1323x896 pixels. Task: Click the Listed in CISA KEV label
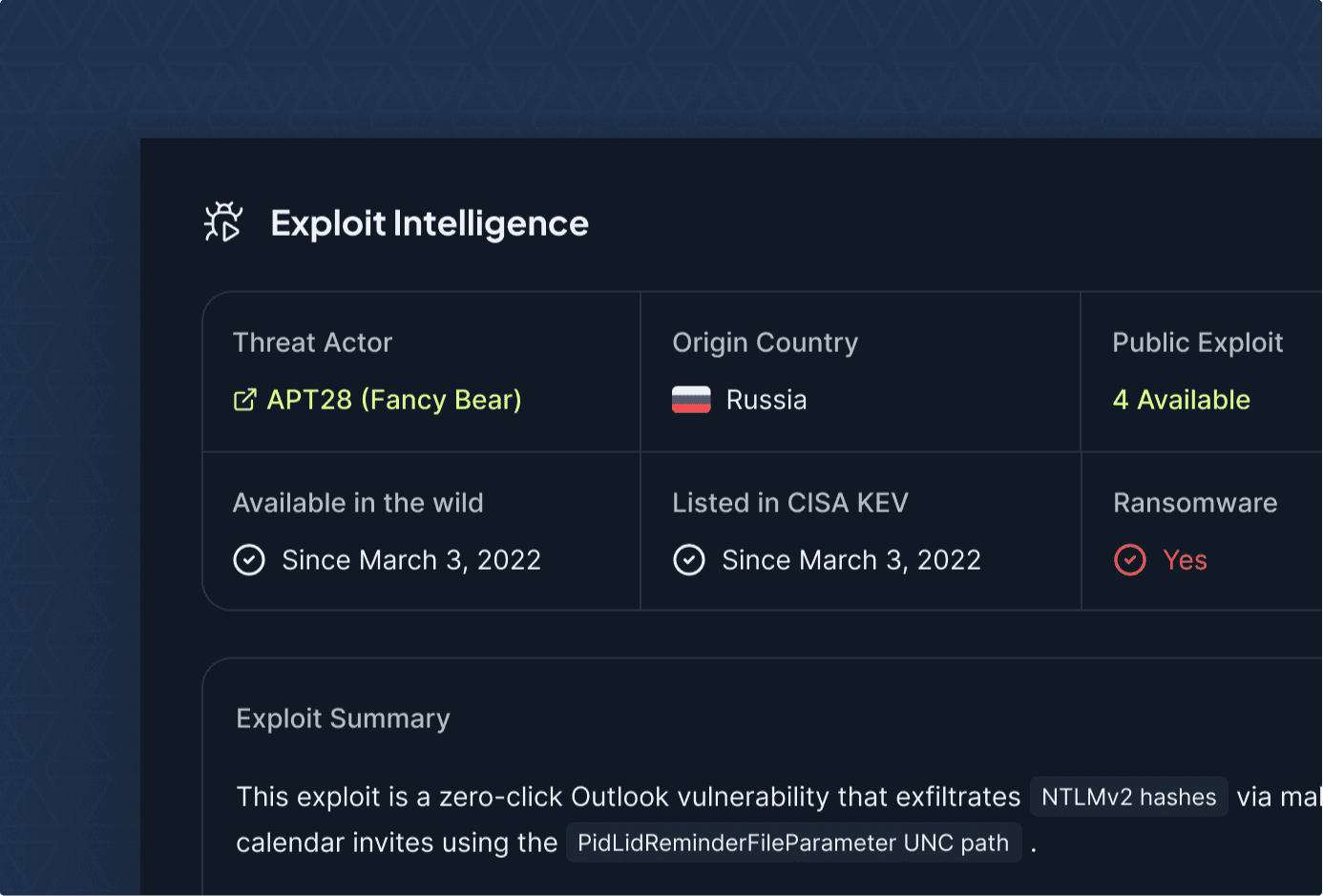click(789, 503)
